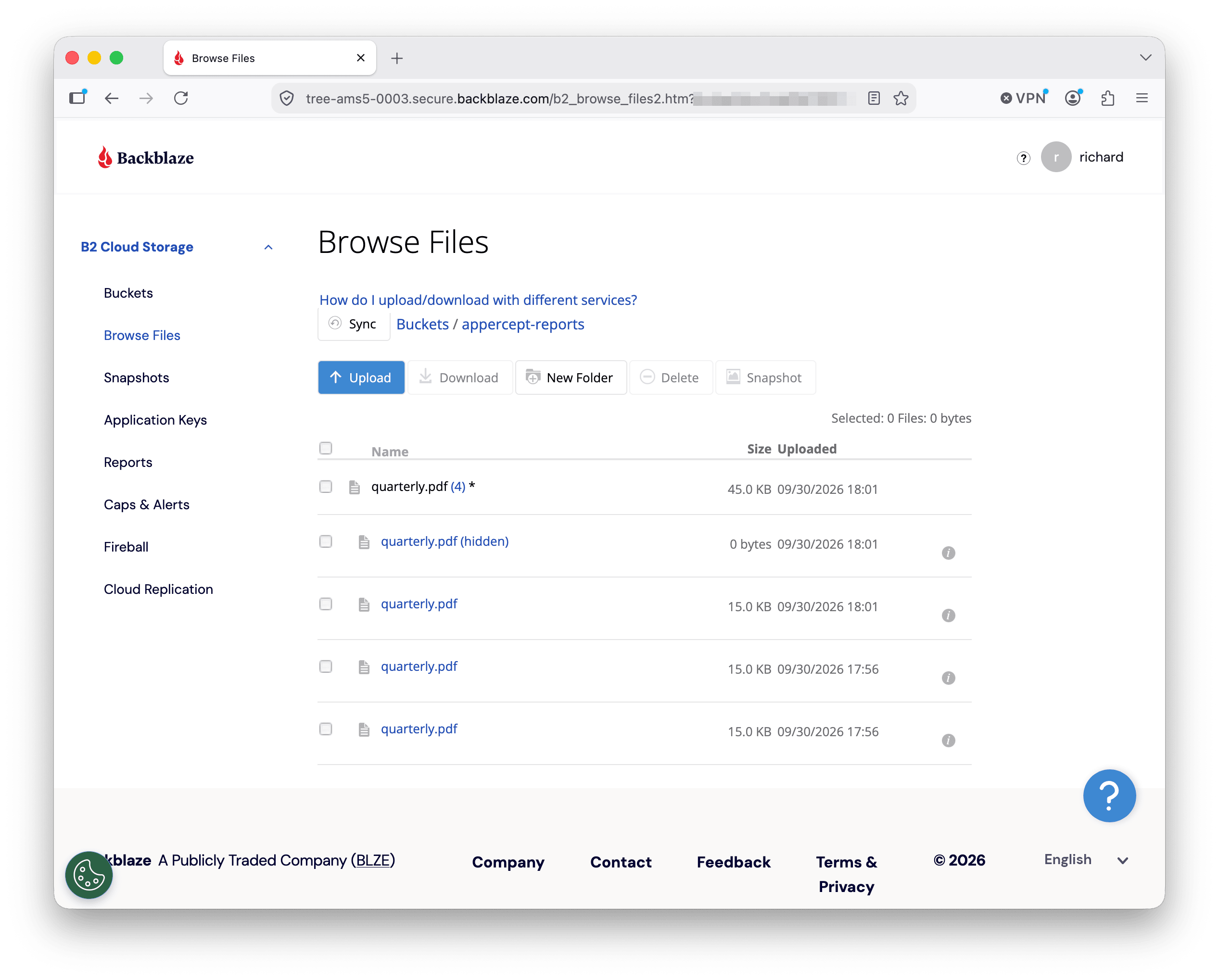
Task: Open the richard account avatar
Action: pyautogui.click(x=1055, y=157)
